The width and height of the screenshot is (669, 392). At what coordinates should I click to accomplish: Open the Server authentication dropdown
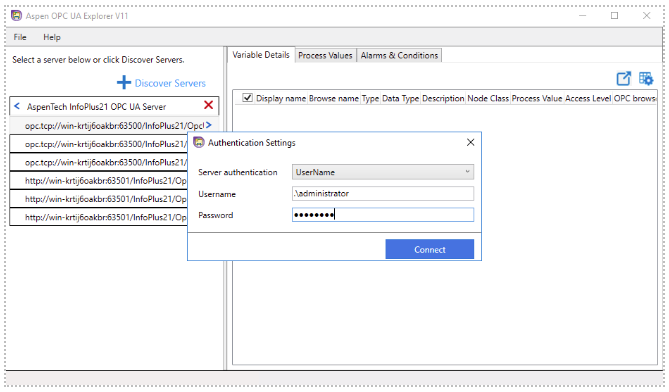coord(383,172)
